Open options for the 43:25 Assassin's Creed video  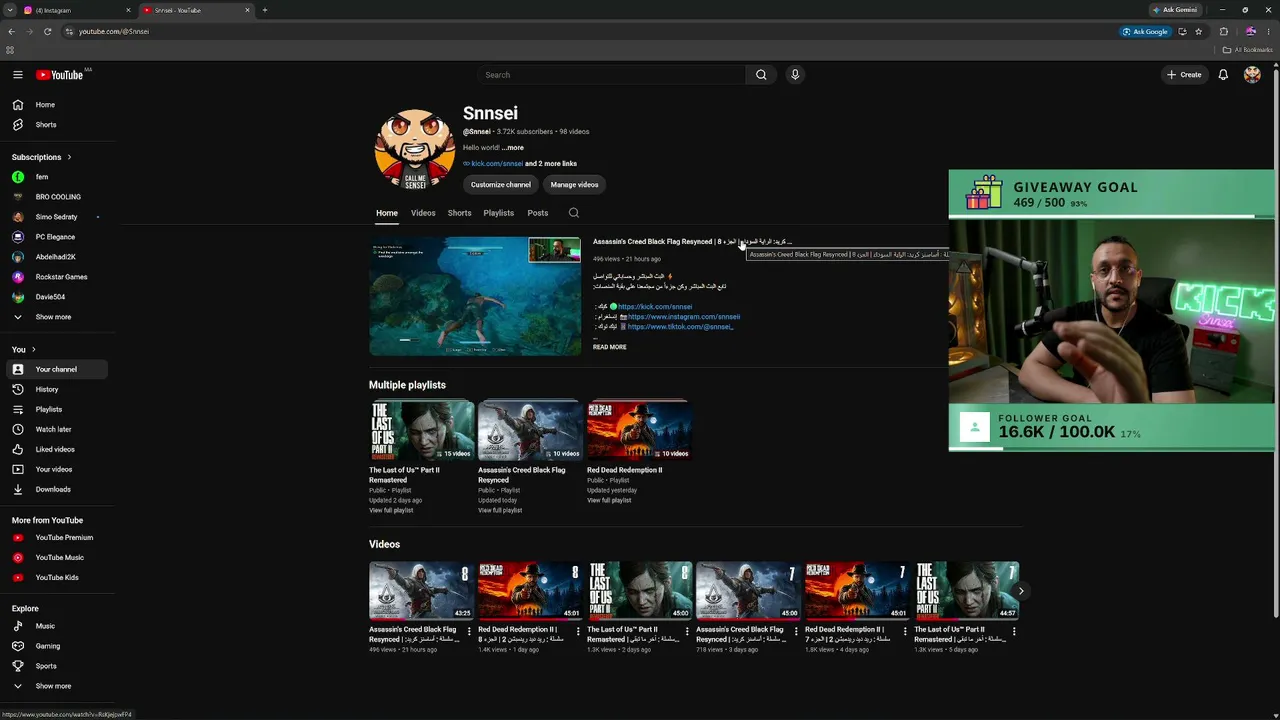pos(469,631)
